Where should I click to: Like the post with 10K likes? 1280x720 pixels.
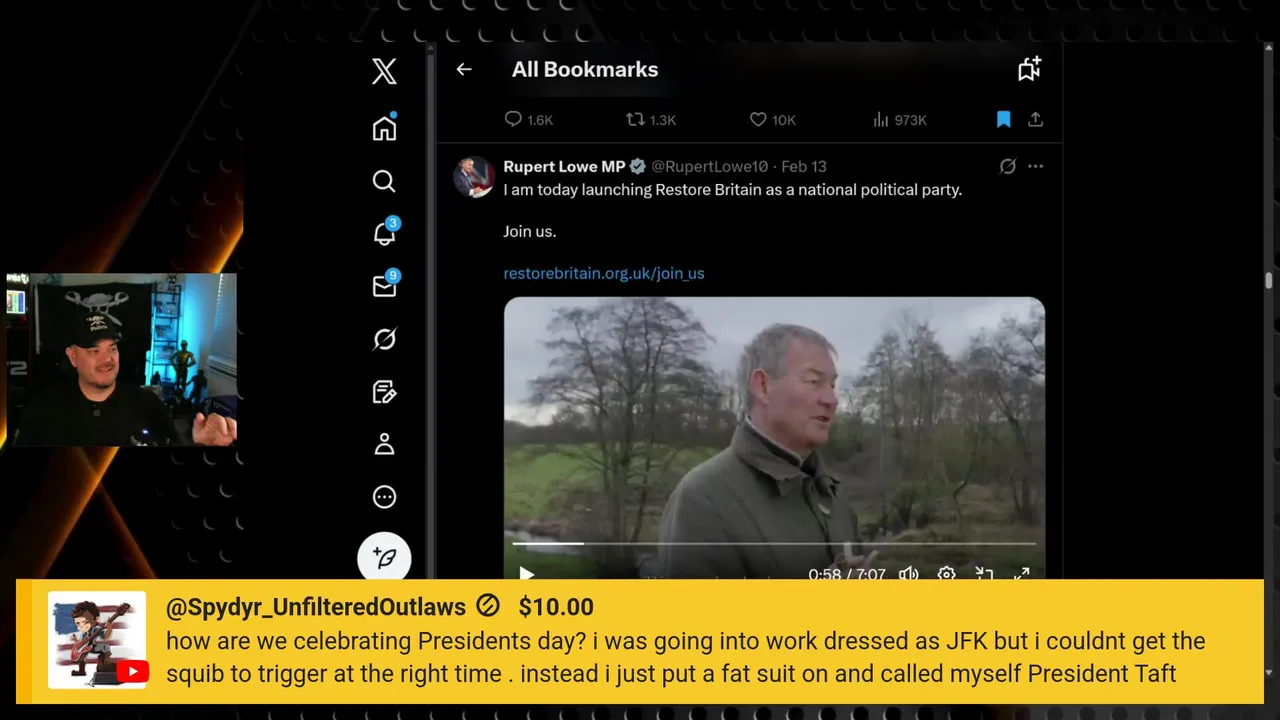tap(758, 120)
